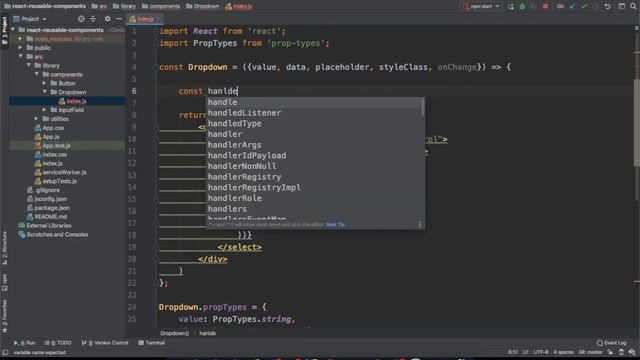This screenshot has height=360, width=640.
Task: Click 'library' in top breadcrumb path
Action: (124, 7)
